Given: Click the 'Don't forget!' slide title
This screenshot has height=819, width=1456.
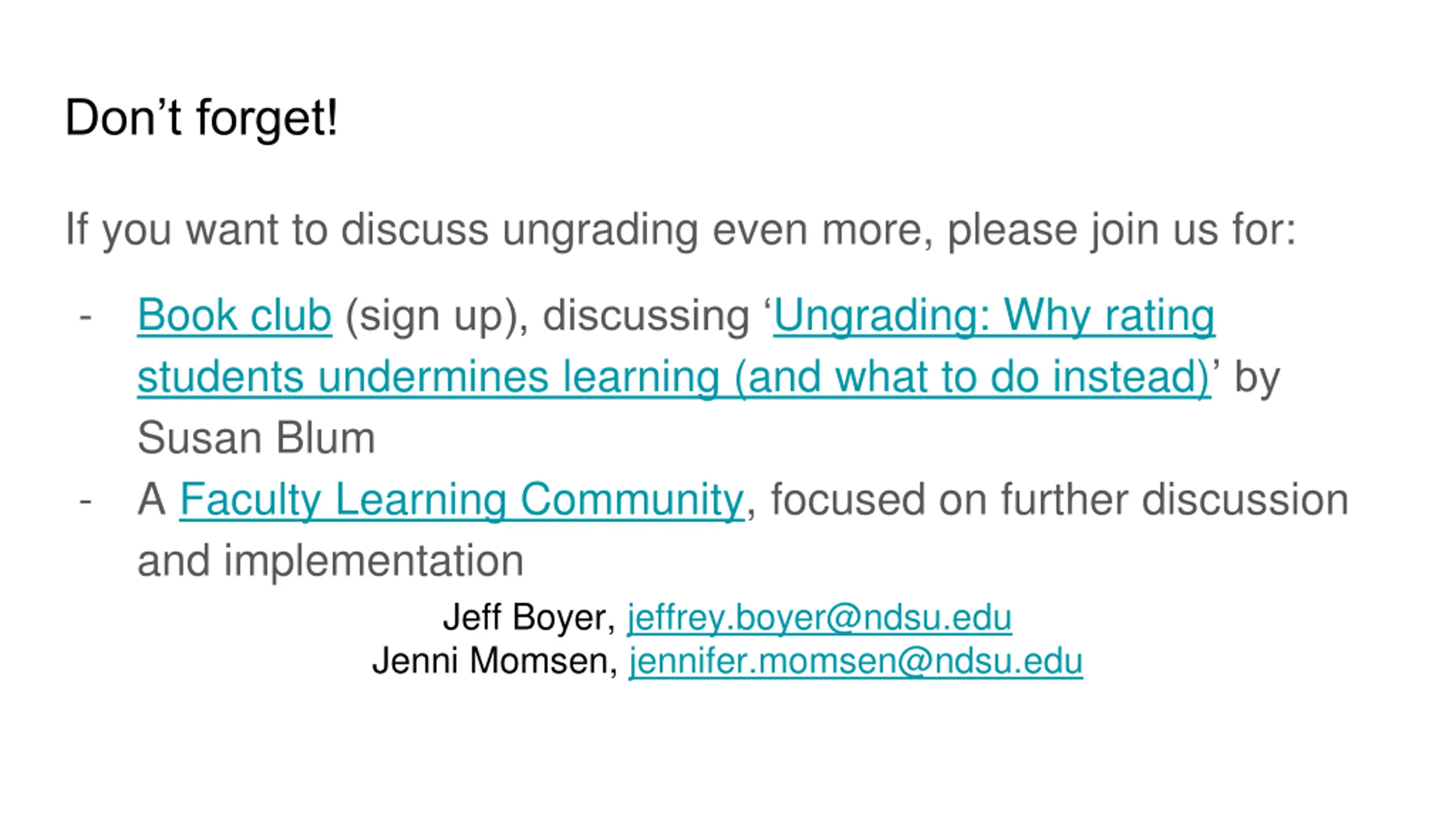Looking at the screenshot, I should point(202,118).
